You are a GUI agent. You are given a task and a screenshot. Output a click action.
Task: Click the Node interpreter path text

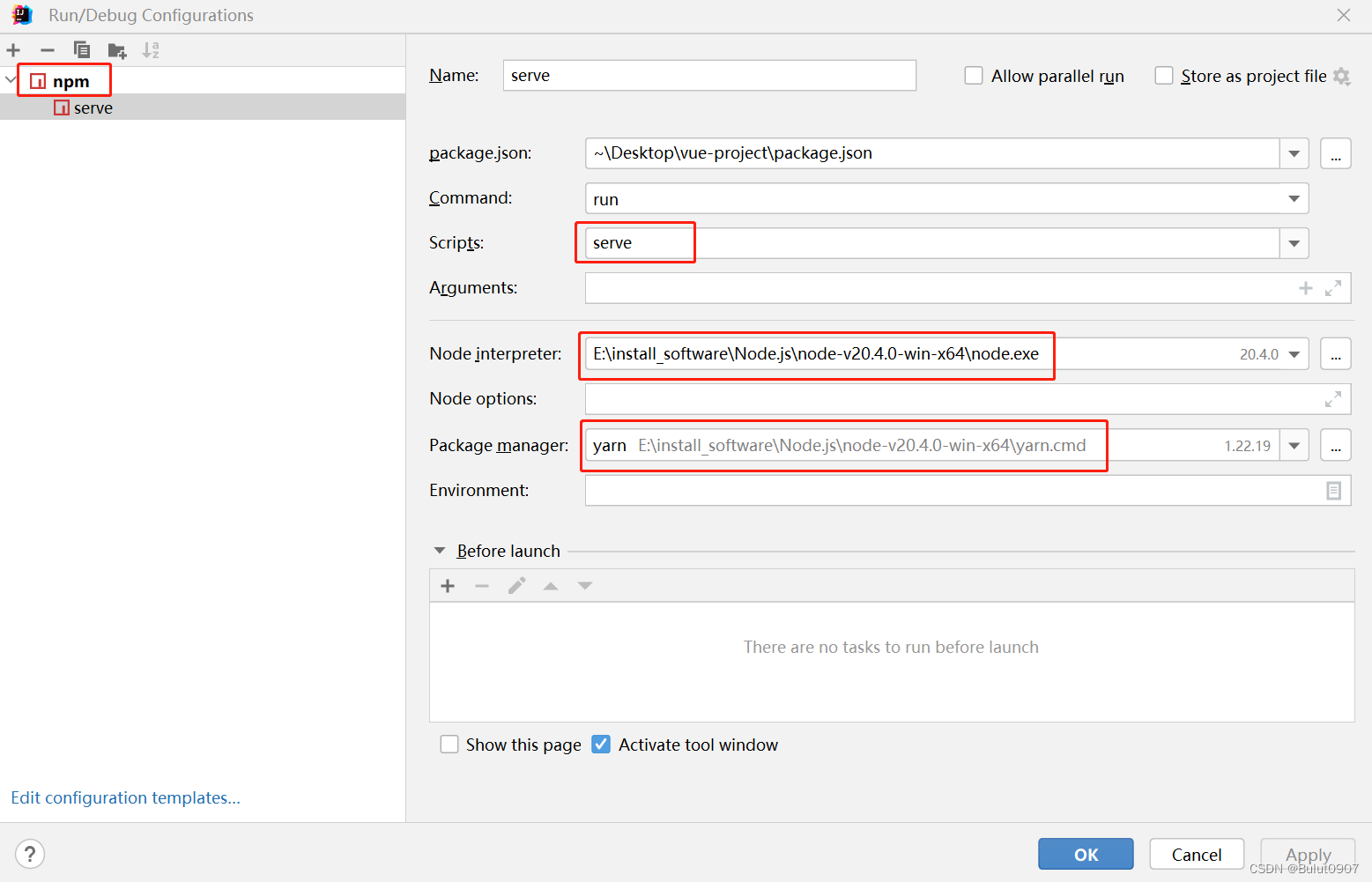coord(816,354)
